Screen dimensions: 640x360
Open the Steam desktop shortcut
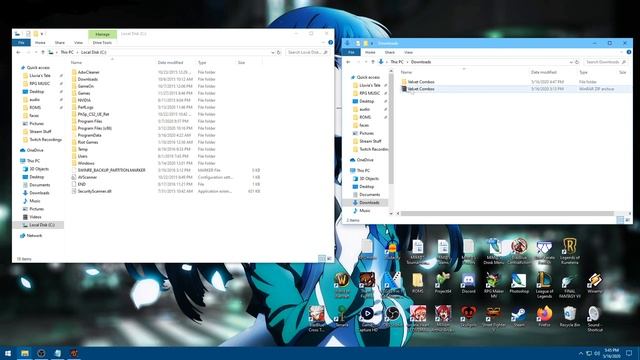(519, 317)
